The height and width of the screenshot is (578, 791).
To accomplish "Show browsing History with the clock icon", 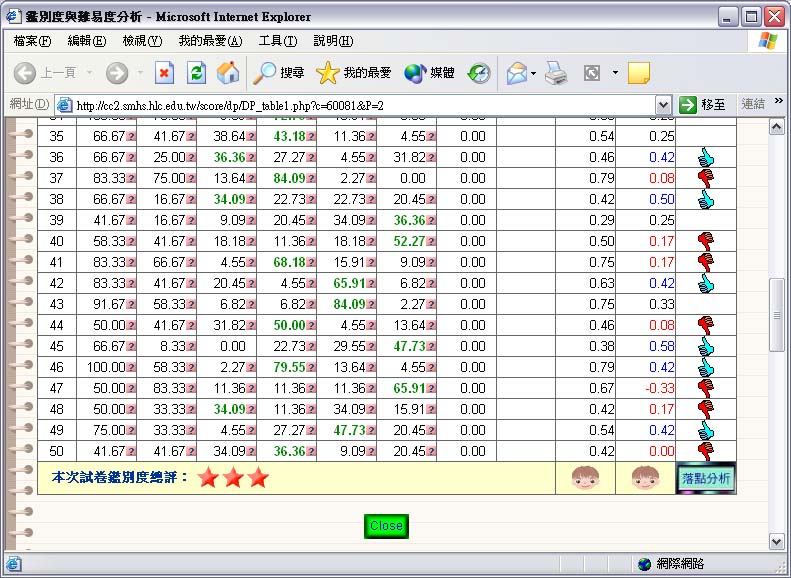I will point(479,73).
